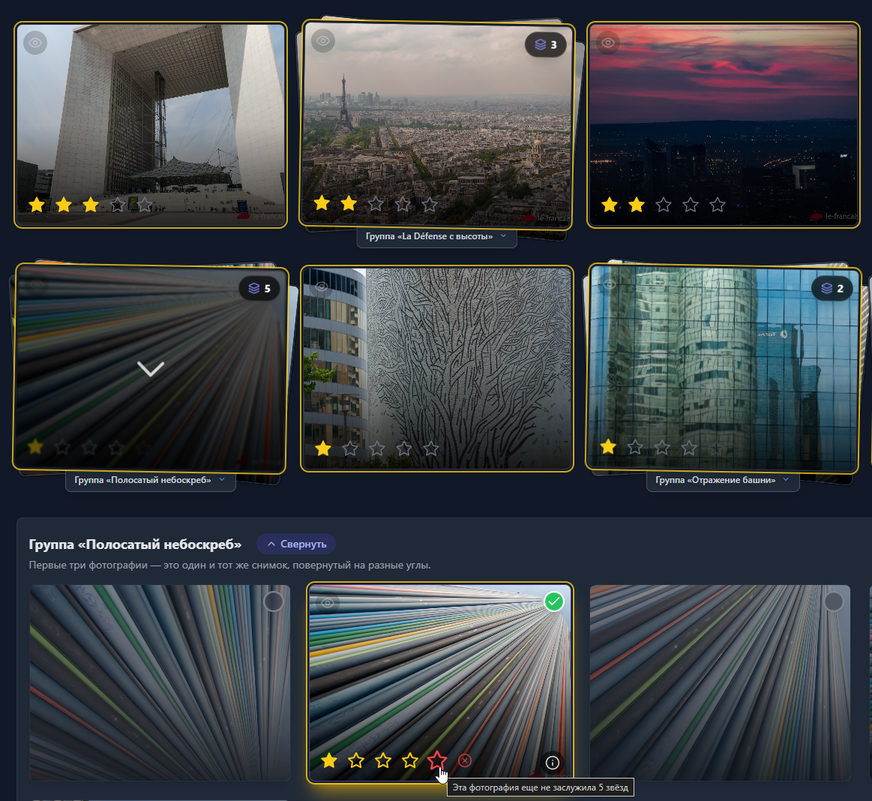
Task: Expand Группа «Отражение башни» dropdown
Action: (724, 481)
